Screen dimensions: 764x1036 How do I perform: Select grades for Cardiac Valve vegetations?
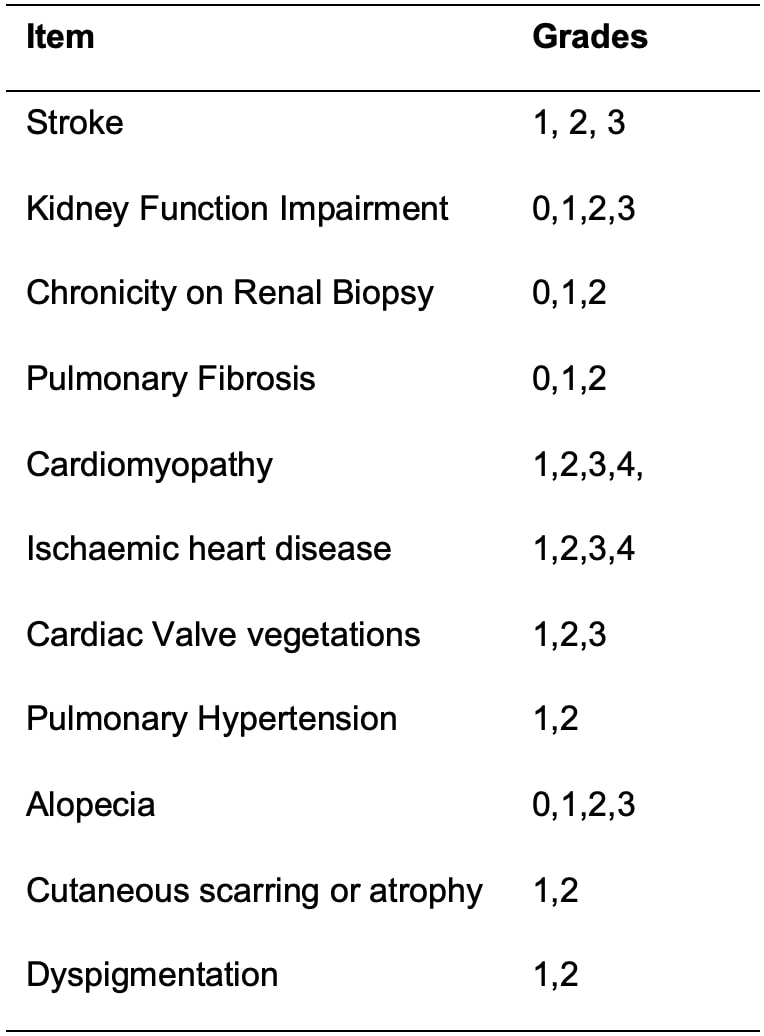pyautogui.click(x=570, y=634)
